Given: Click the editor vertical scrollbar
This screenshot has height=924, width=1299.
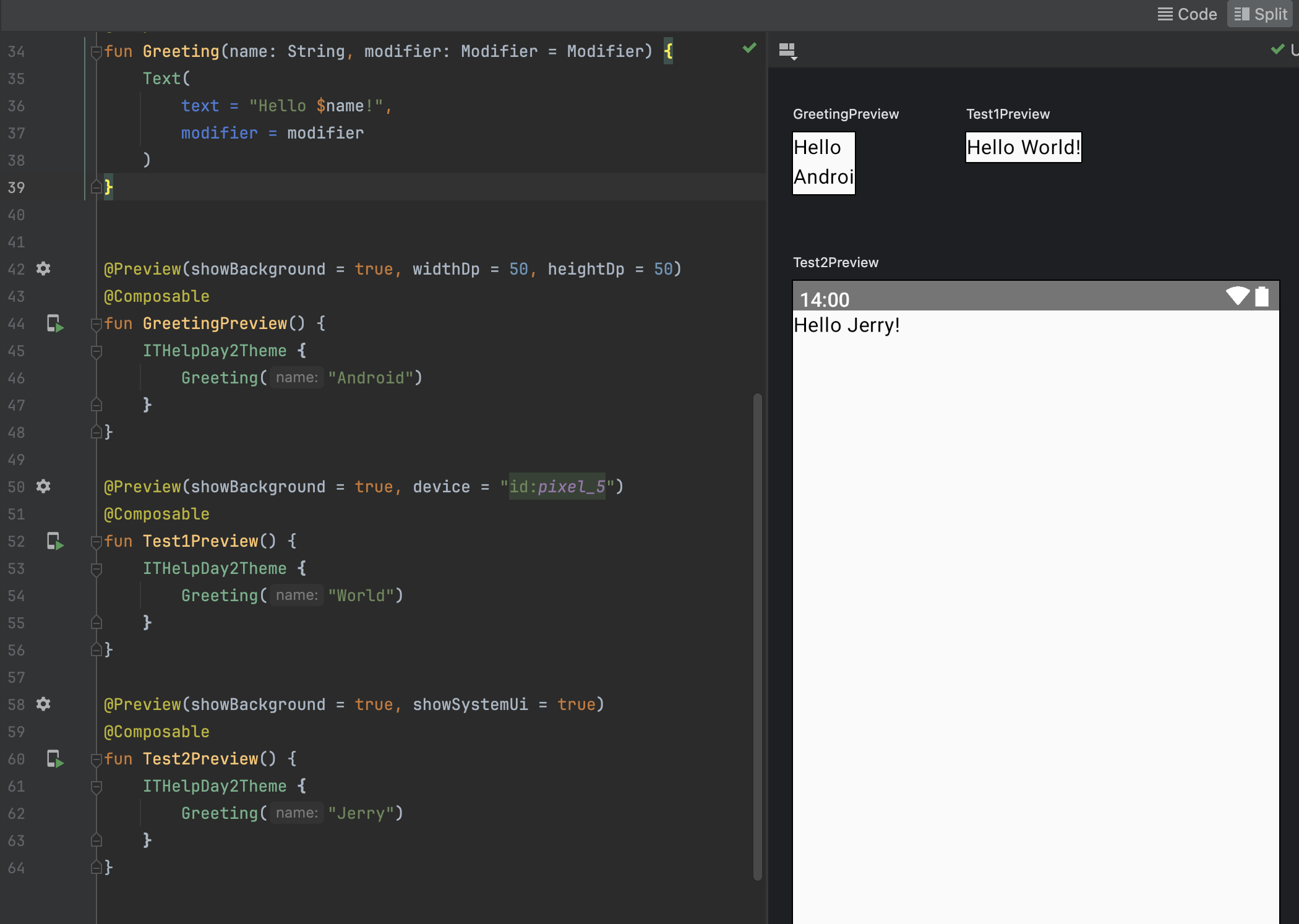Looking at the screenshot, I should pos(757,636).
